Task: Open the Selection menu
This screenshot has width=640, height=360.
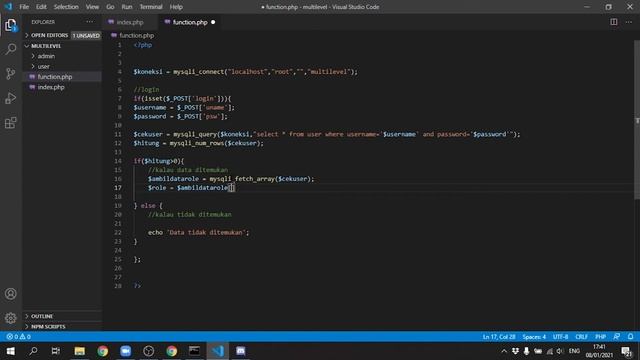Action: tap(66, 7)
